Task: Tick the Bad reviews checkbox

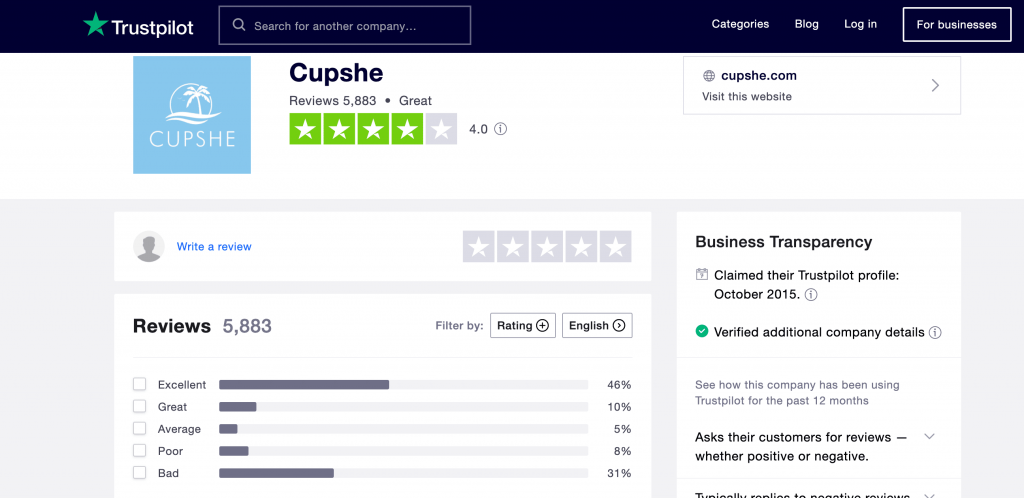Action: [140, 473]
